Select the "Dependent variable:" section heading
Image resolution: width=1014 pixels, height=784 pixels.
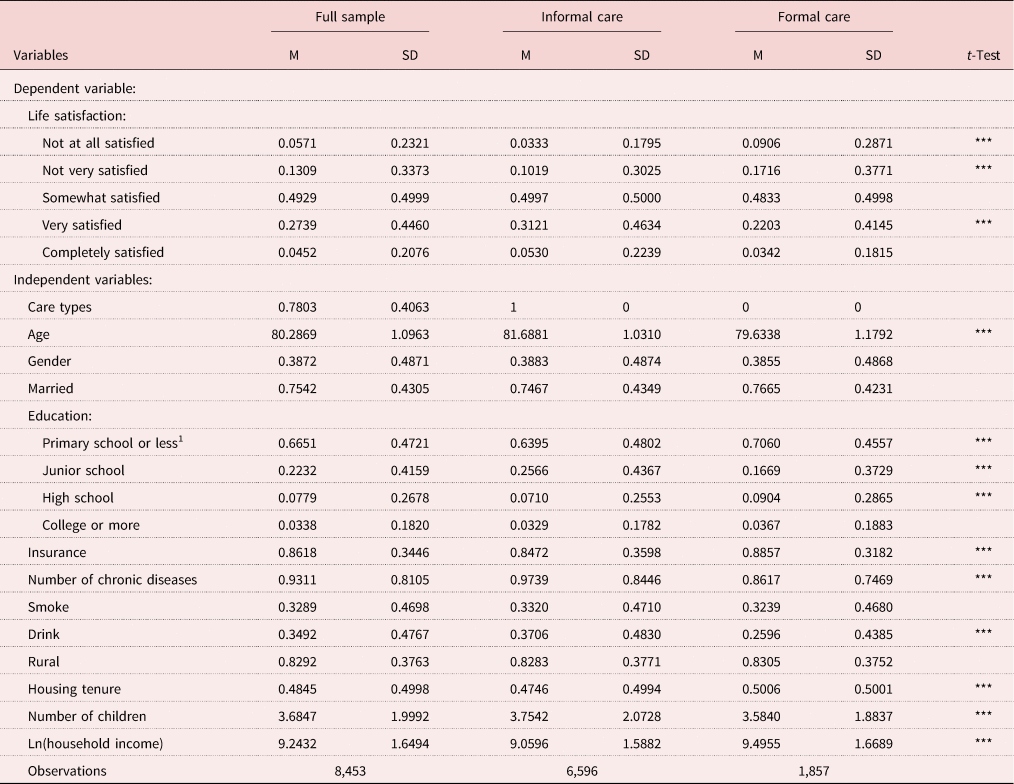pyautogui.click(x=74, y=89)
